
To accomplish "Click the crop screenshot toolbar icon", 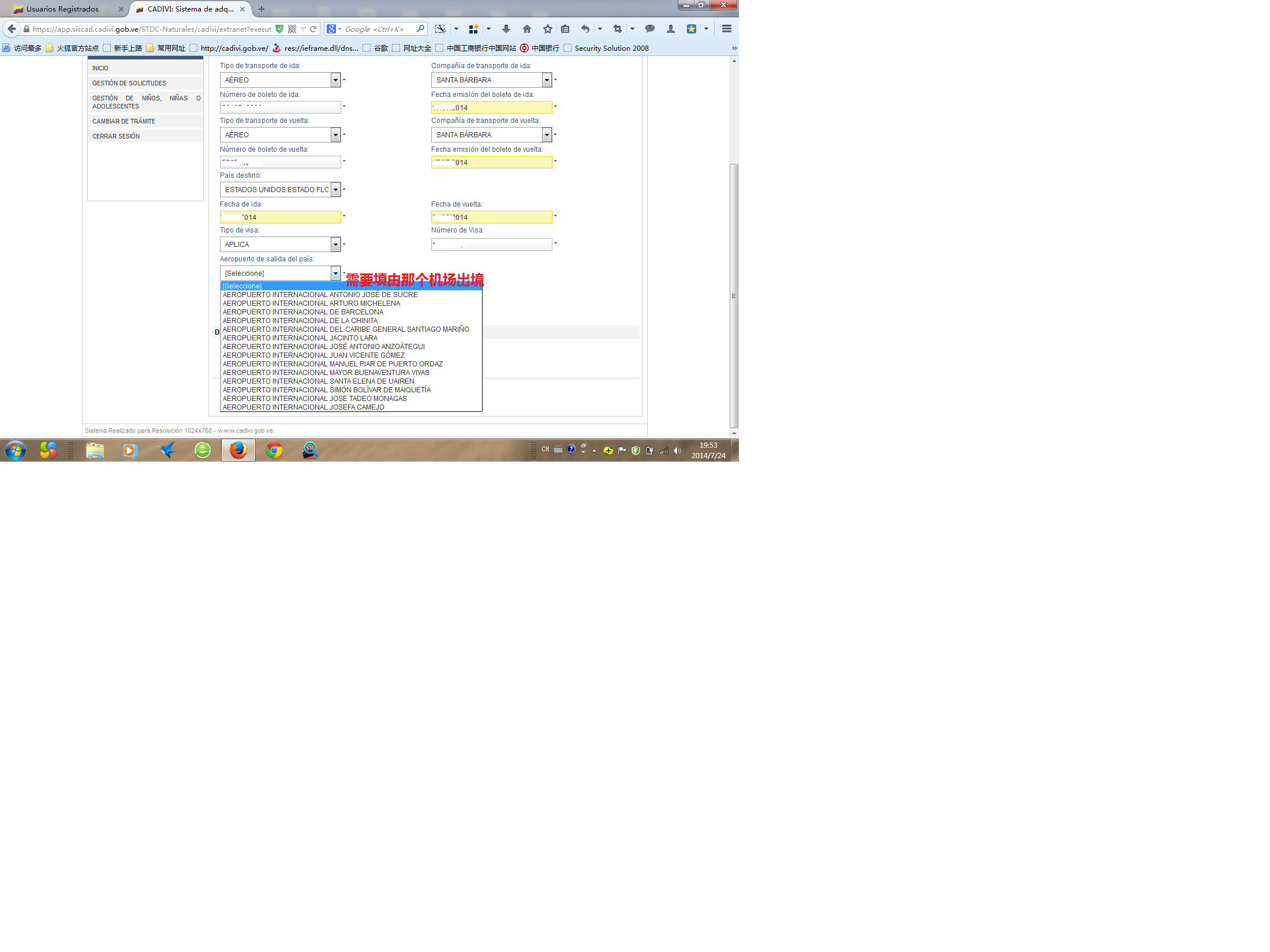I will tap(618, 29).
